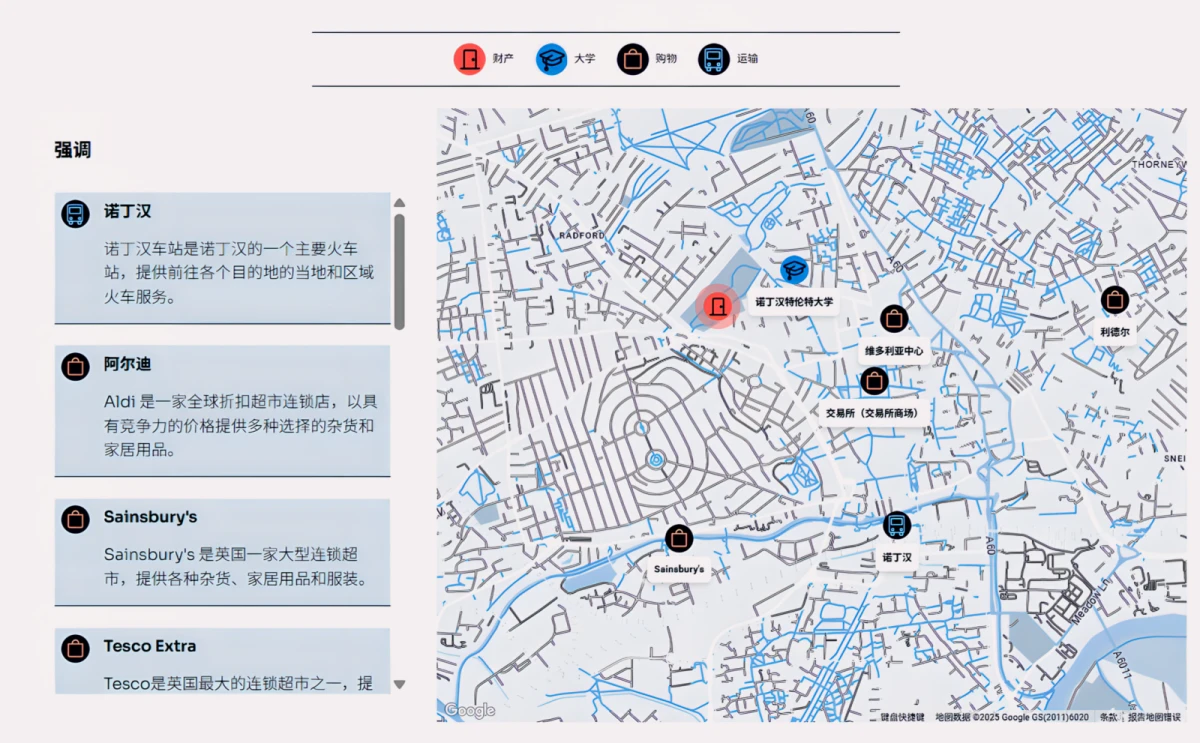Select the 交易所 shopping bag marker
This screenshot has width=1200, height=743.
click(x=874, y=381)
